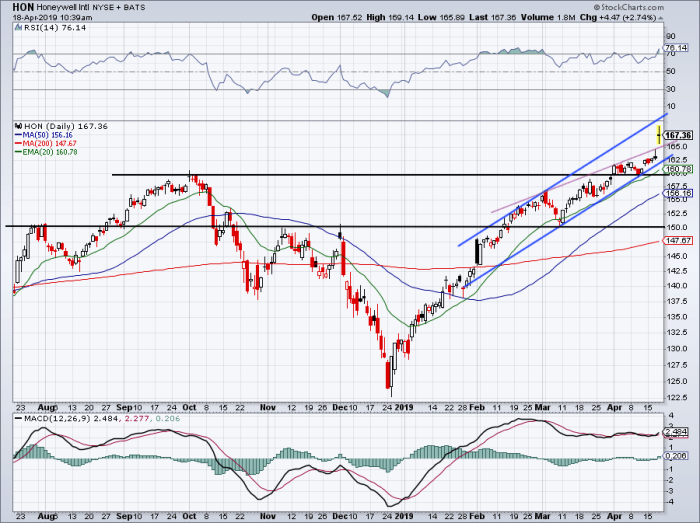Click the 0.206 histogram value tag
Screen dimensions: 700x523
[x=676, y=456]
